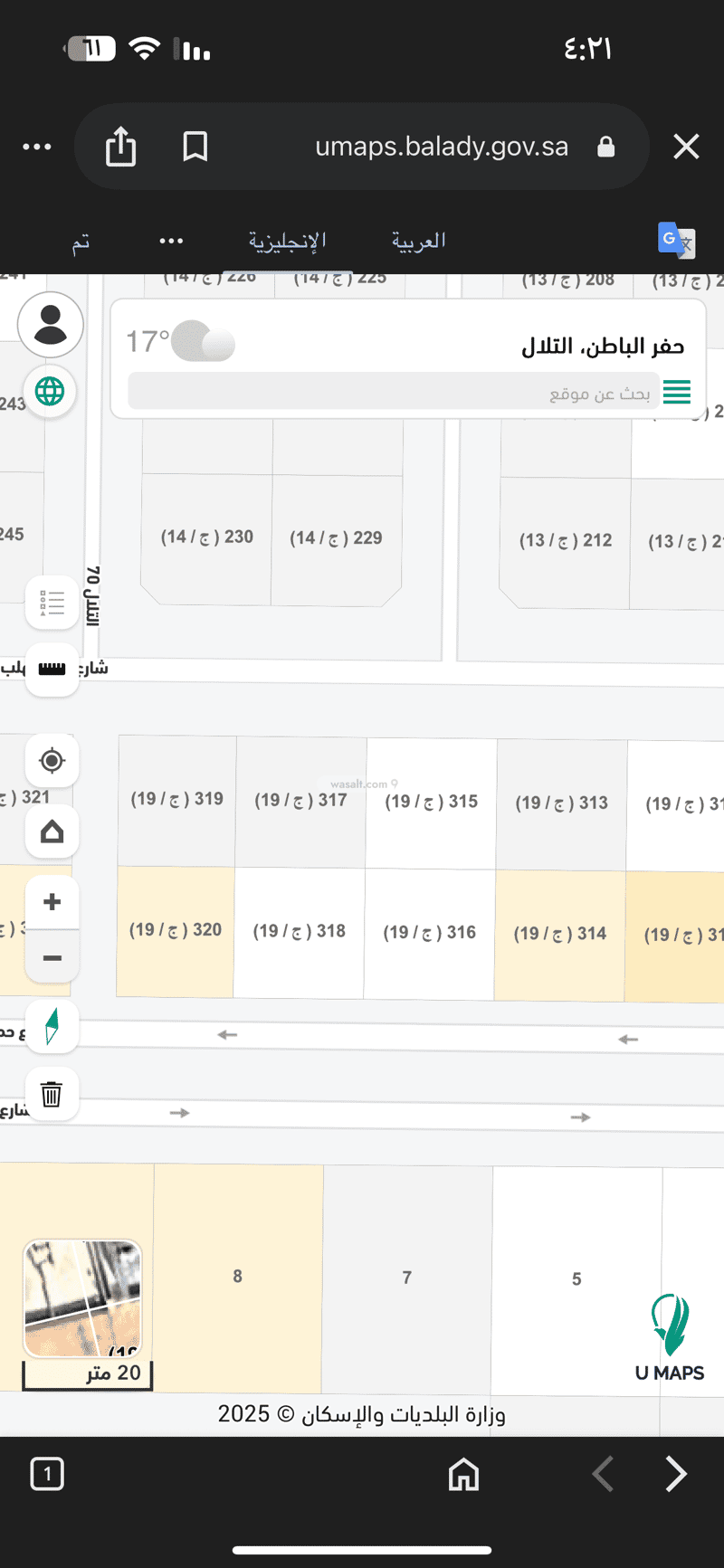Select parcel (19 / ج) 320
The width and height of the screenshot is (724, 1568).
pyautogui.click(x=176, y=930)
